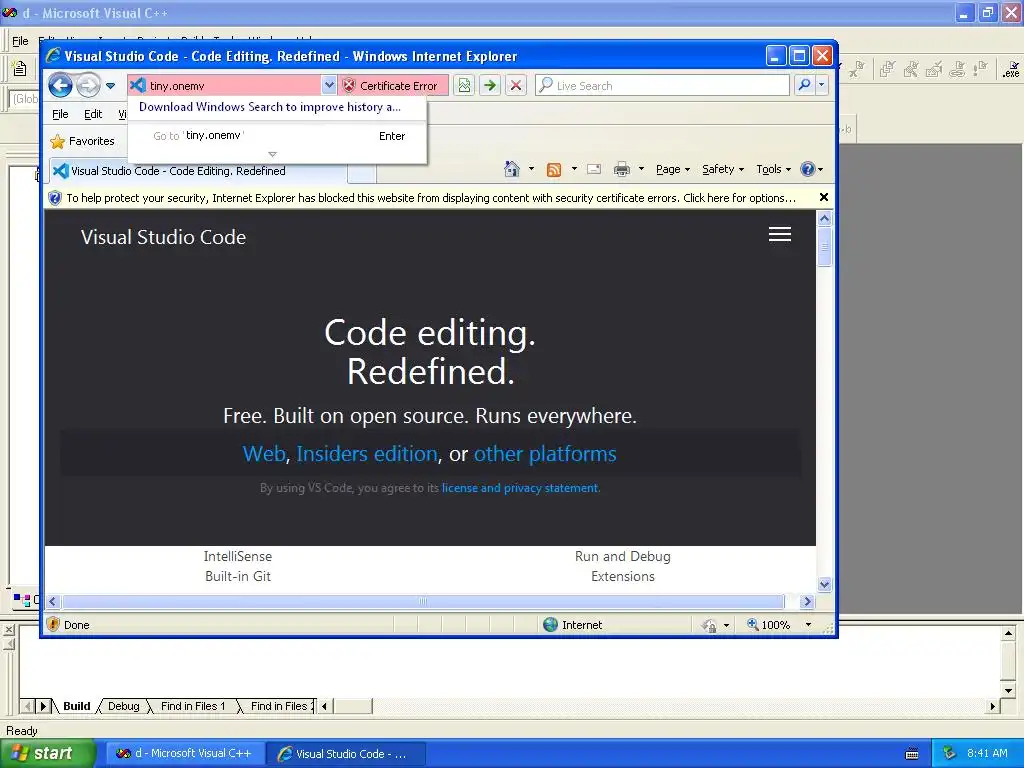Open the hamburger menu on VS Code page
1024x768 pixels.
[x=780, y=234]
